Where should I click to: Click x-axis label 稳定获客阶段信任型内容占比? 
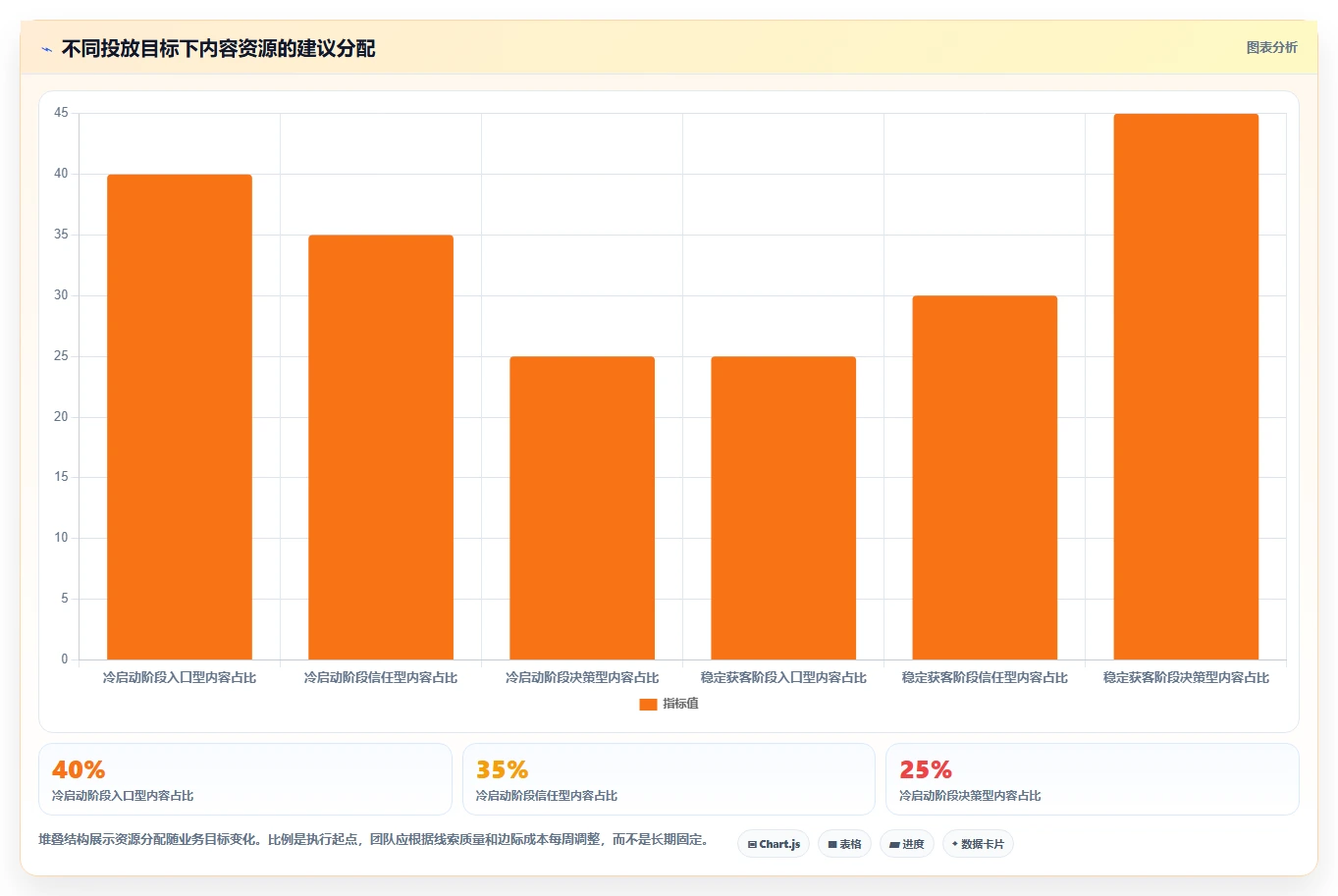tap(985, 678)
